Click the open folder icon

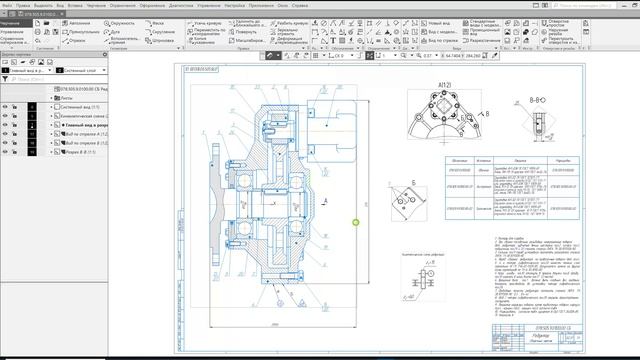pyautogui.click(x=47, y=23)
